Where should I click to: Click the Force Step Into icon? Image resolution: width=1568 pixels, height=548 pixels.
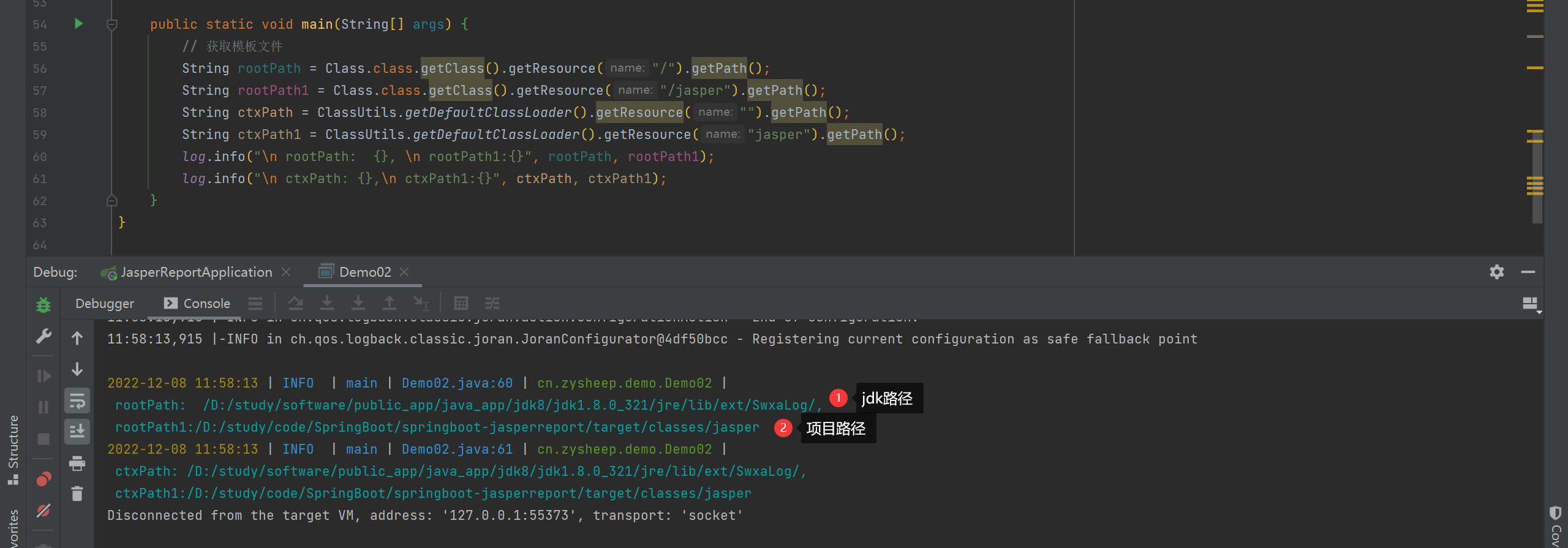tap(358, 303)
